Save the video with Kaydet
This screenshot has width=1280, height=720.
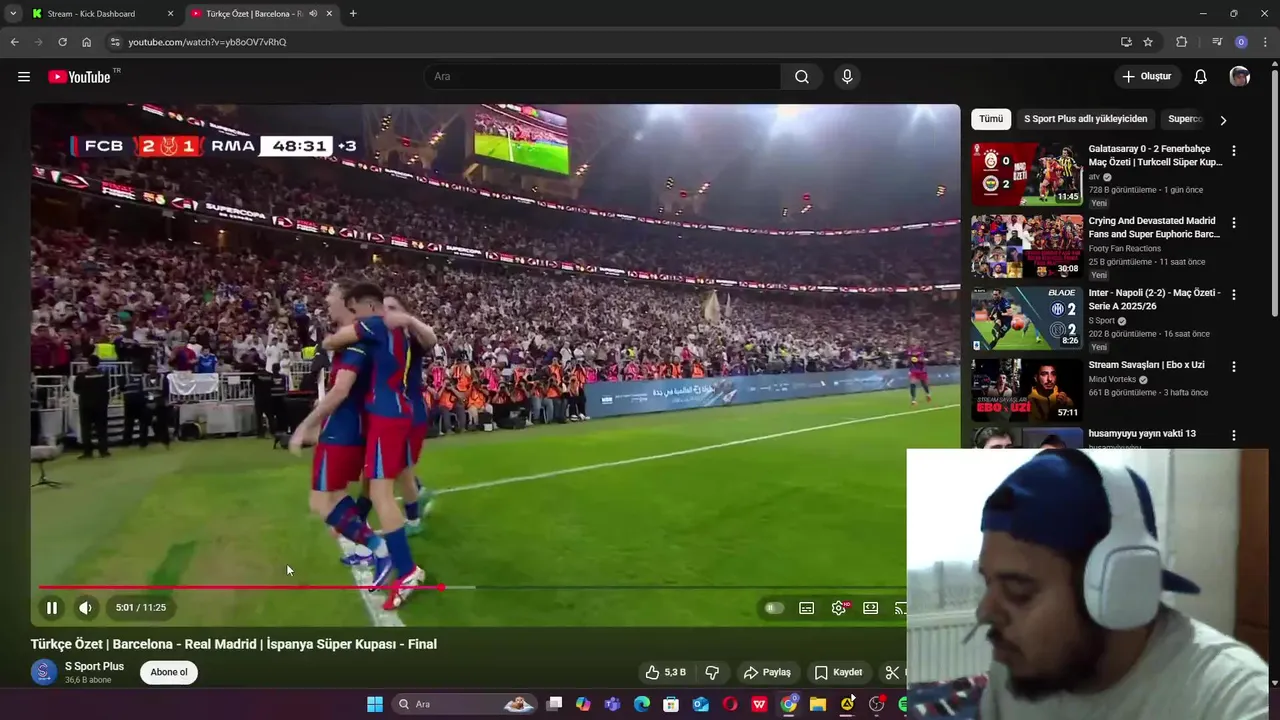838,673
